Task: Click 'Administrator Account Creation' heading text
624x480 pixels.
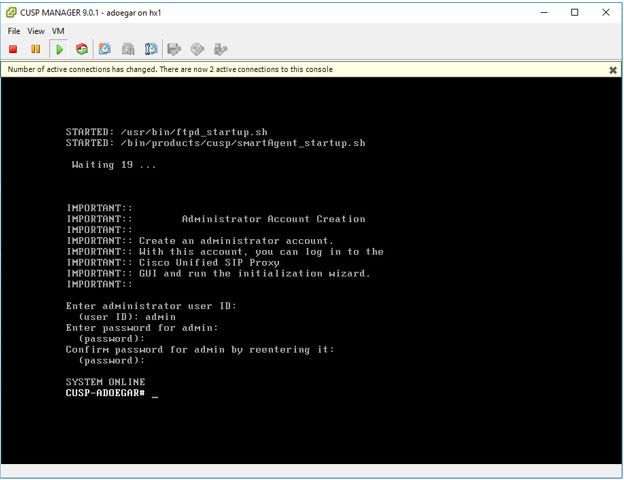Action: click(273, 219)
